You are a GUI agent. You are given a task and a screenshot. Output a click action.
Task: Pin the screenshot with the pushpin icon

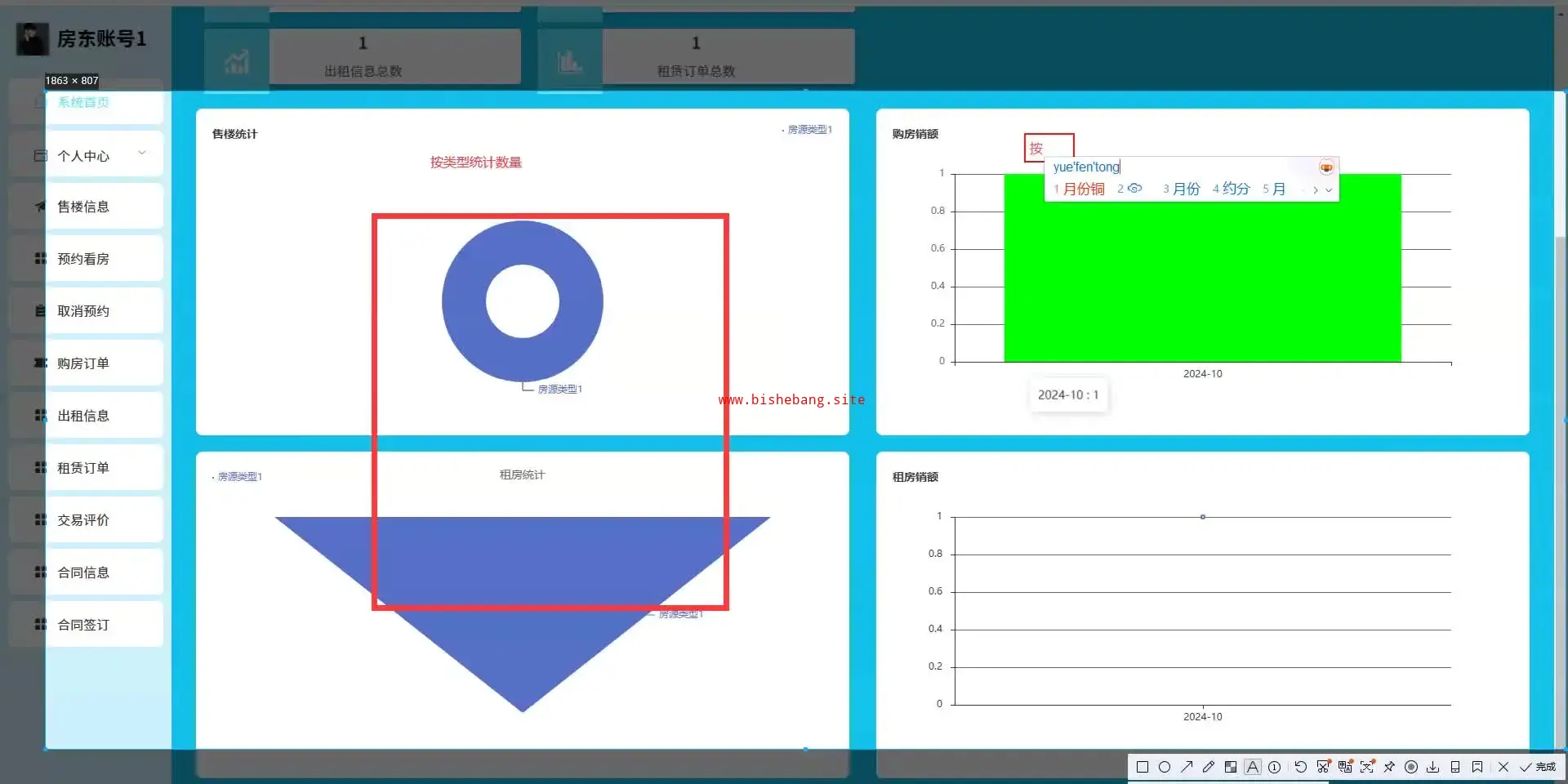[x=1389, y=767]
